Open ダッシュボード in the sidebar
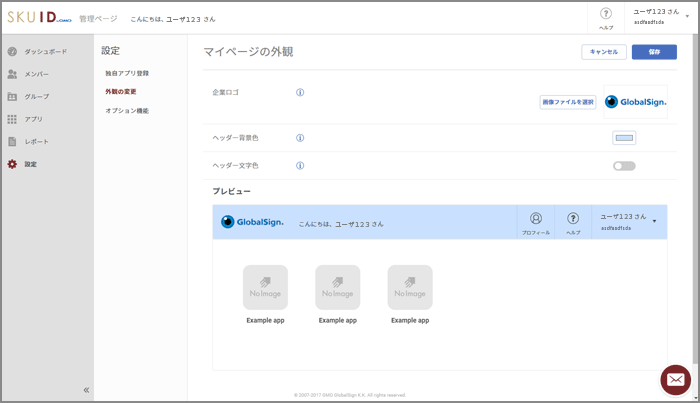 pos(46,51)
